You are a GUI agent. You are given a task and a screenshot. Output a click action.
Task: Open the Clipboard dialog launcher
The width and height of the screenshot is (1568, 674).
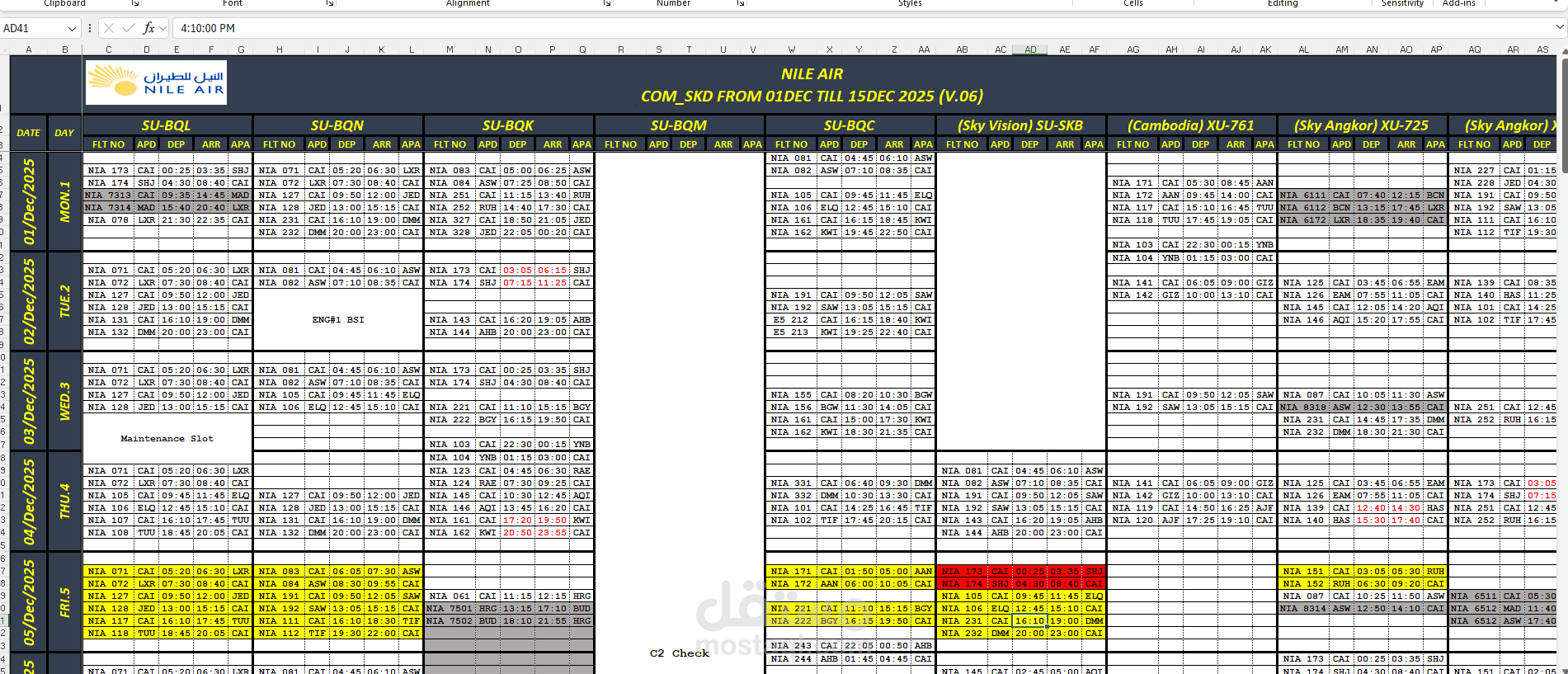pos(134,3)
